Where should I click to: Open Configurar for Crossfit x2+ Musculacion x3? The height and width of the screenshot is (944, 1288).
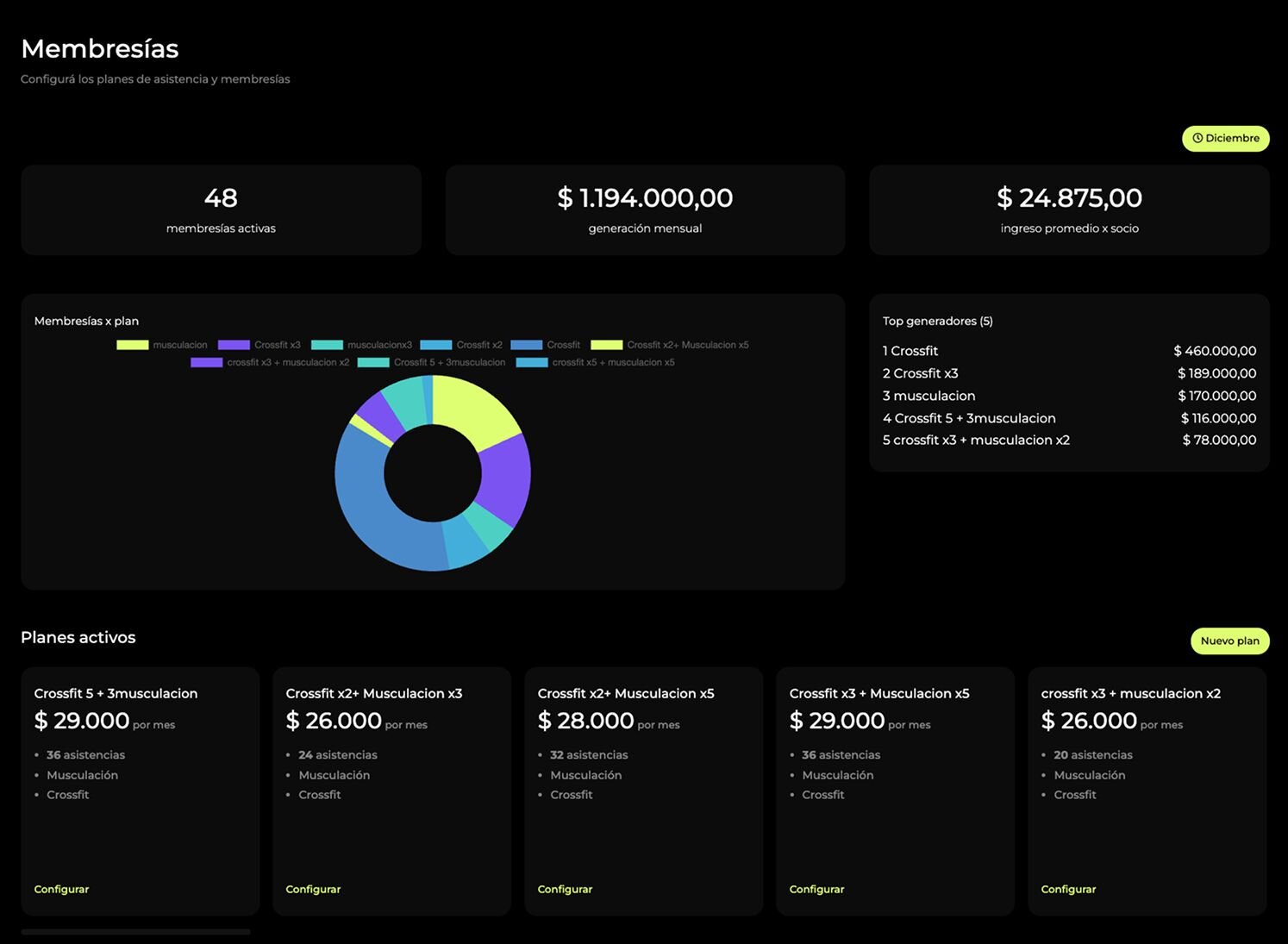click(x=313, y=889)
